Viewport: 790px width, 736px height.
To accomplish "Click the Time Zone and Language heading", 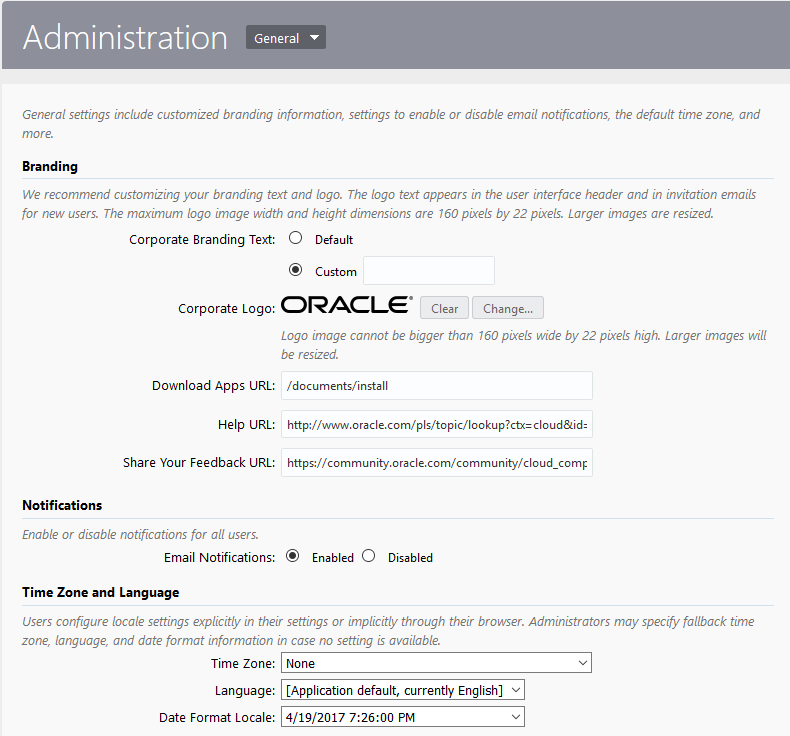I will [101, 592].
